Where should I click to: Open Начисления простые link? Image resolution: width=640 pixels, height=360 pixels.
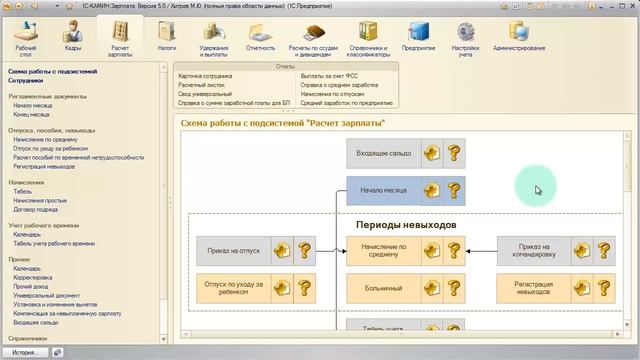40,200
